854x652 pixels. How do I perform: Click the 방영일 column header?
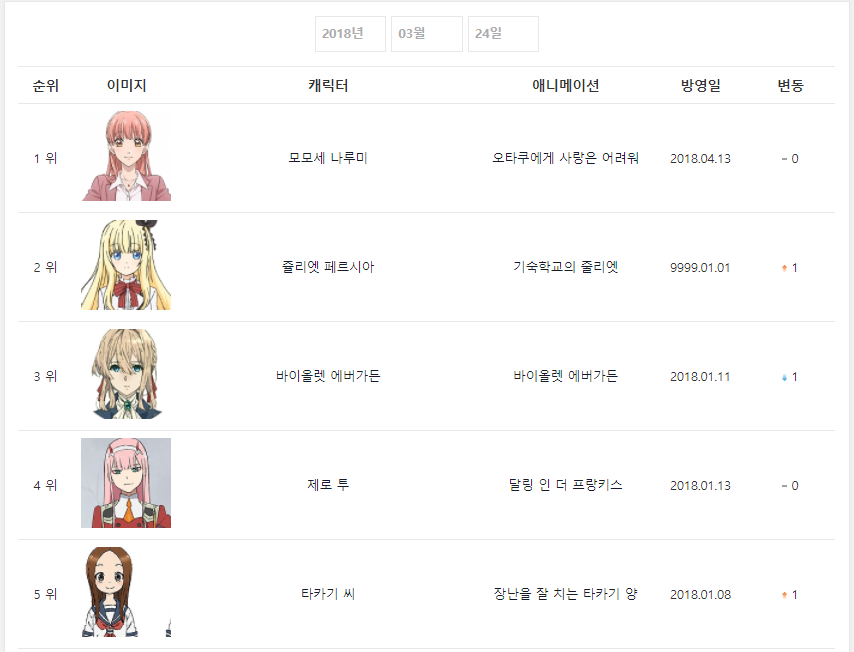tap(700, 86)
